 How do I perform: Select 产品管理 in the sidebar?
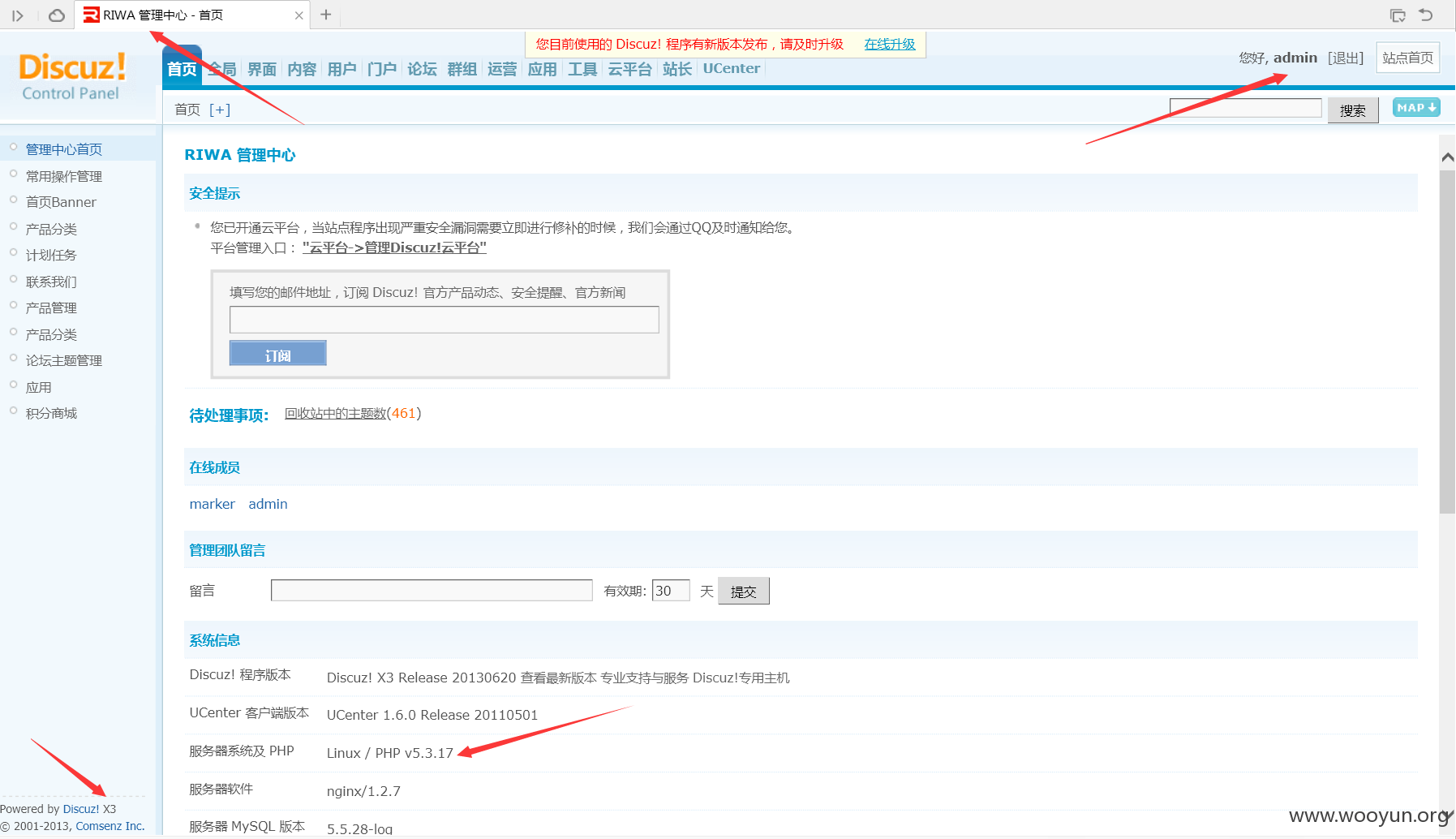[x=51, y=308]
